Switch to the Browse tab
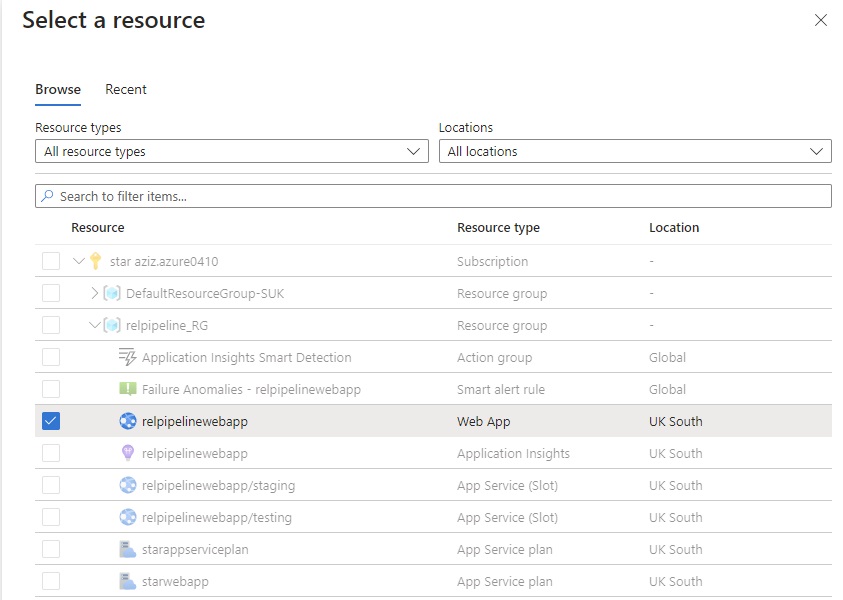Screen dimensions: 843x600 coord(58,89)
